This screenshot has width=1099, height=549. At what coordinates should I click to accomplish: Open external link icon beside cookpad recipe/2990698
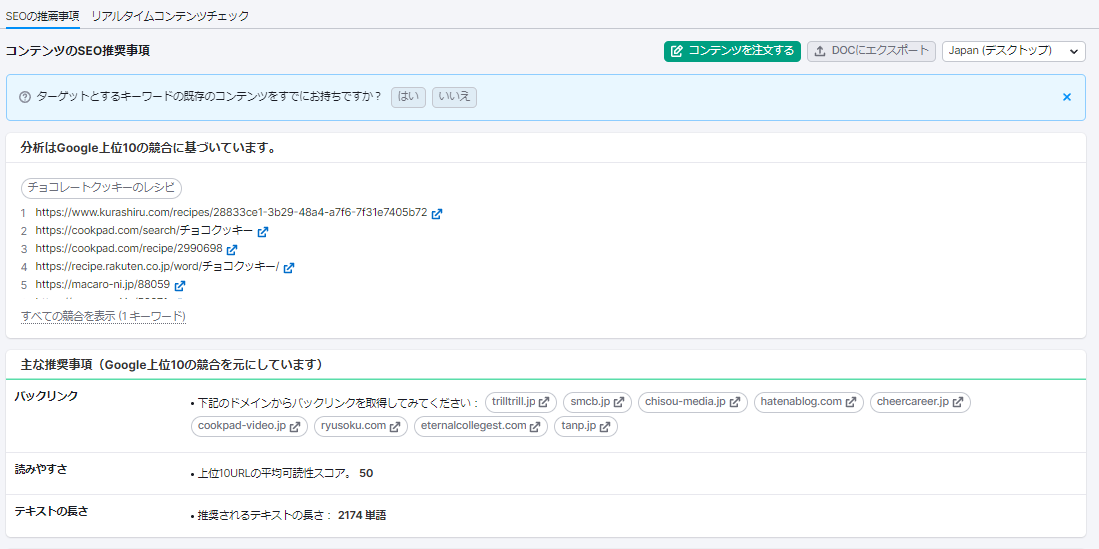(232, 249)
